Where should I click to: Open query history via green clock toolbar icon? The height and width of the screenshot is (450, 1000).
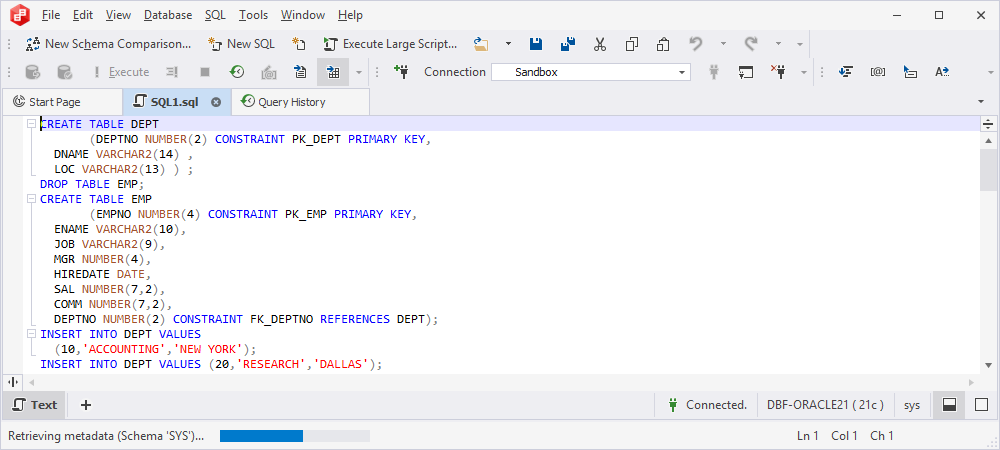coord(237,72)
